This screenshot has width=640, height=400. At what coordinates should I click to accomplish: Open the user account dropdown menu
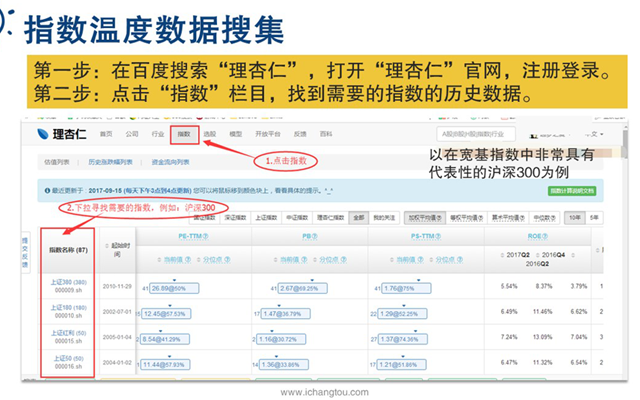pos(552,135)
